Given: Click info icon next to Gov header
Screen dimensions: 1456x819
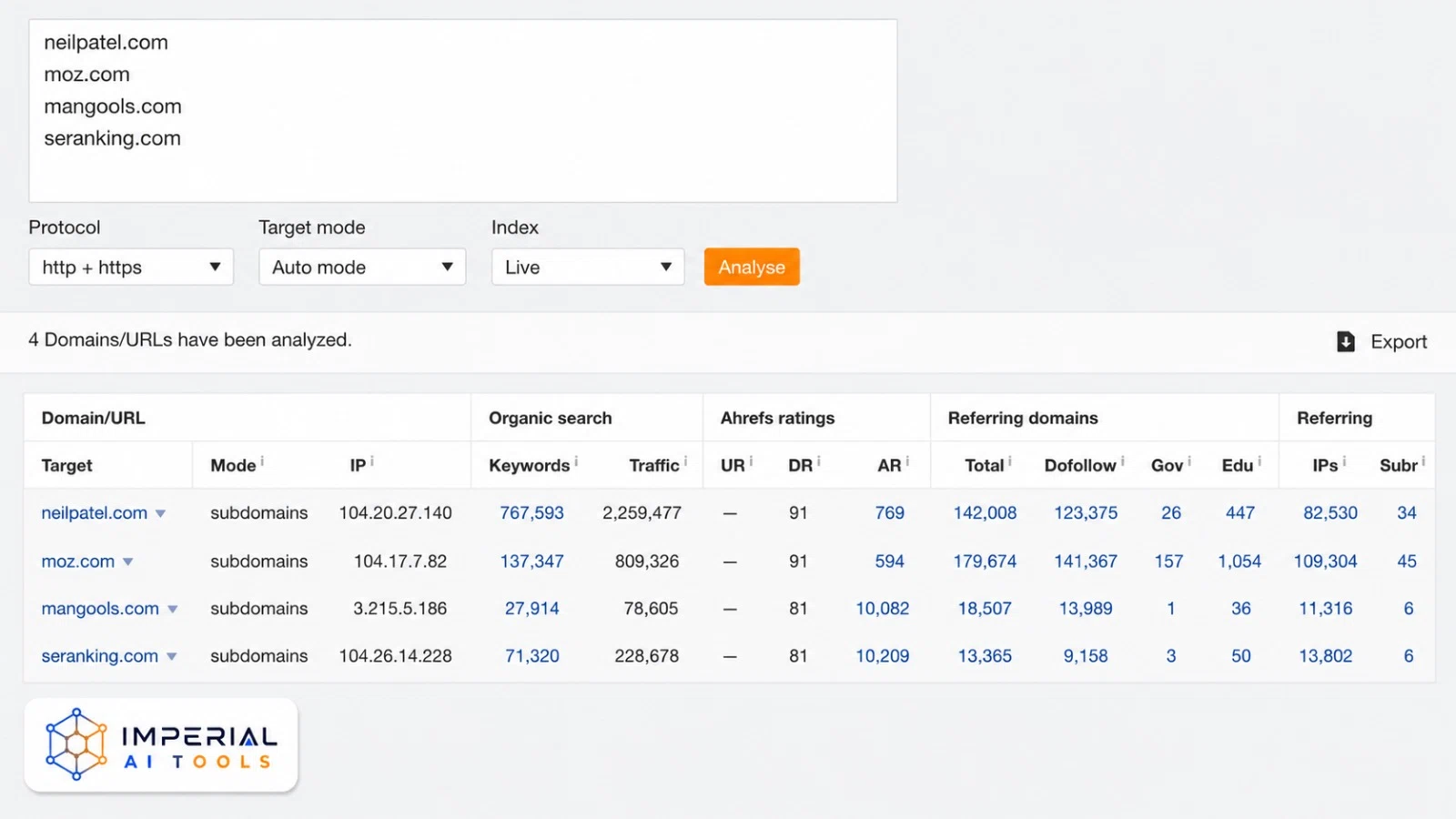Looking at the screenshot, I should click(1188, 460).
